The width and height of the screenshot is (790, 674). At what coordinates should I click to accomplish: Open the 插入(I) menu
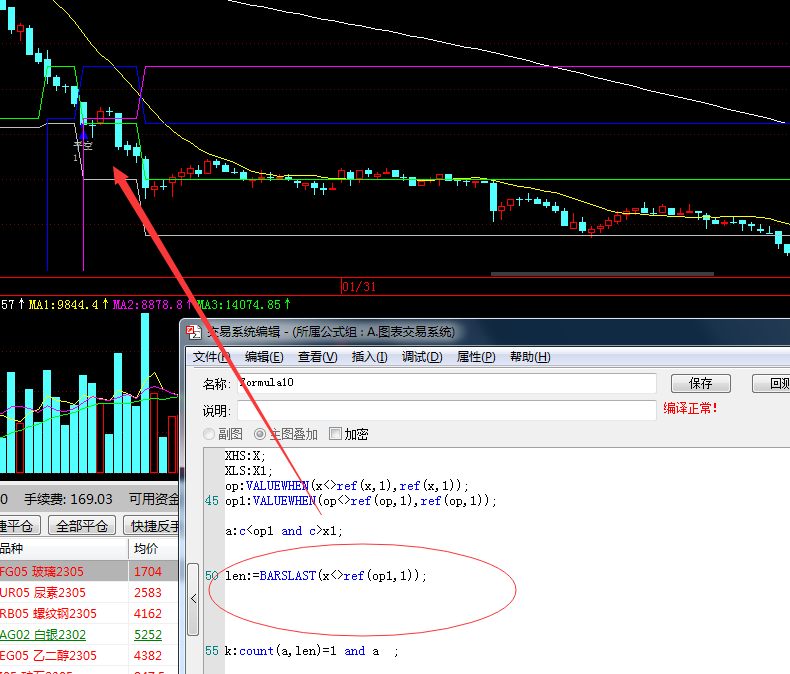coord(369,357)
